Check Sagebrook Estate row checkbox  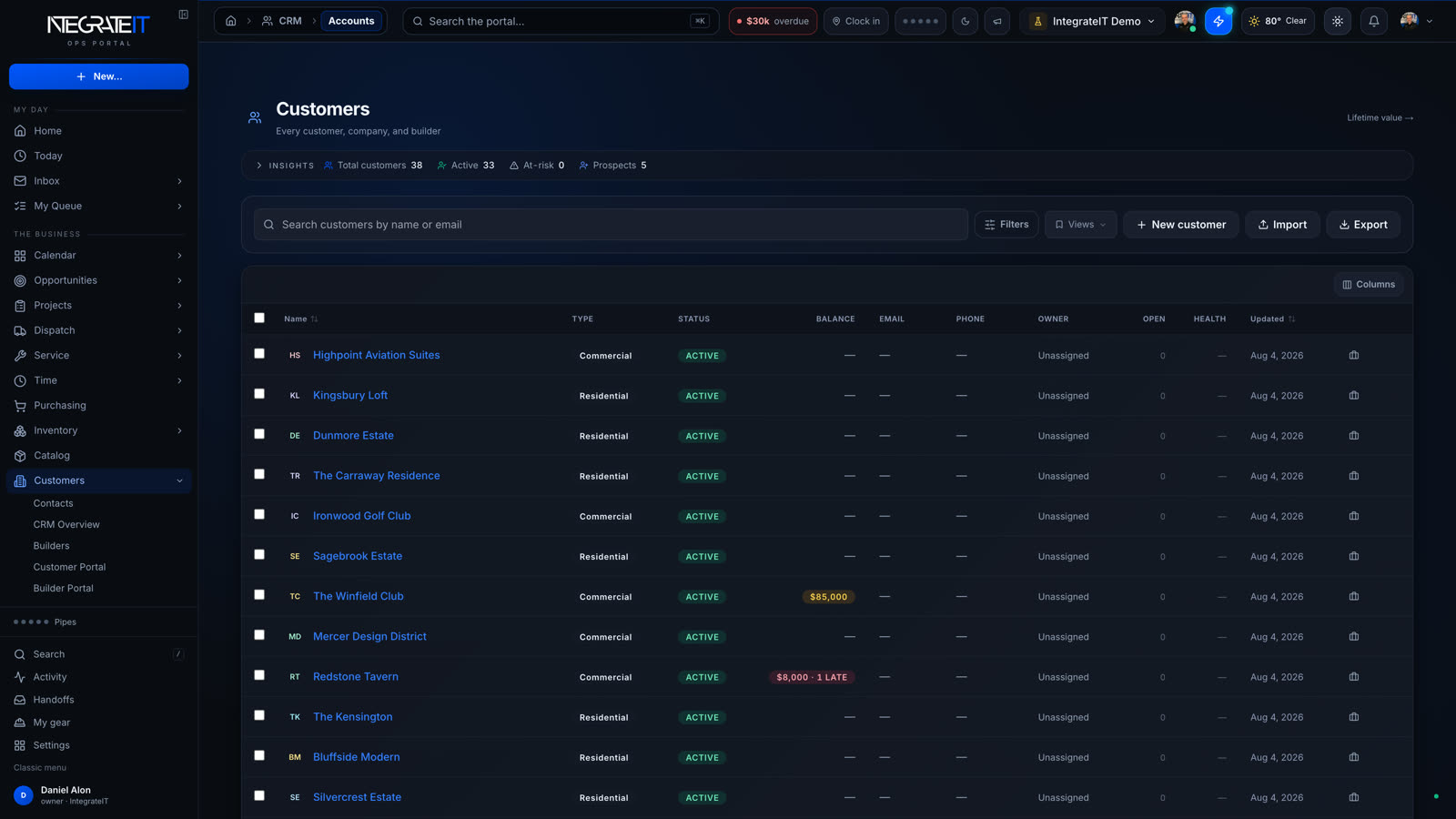[x=259, y=553]
